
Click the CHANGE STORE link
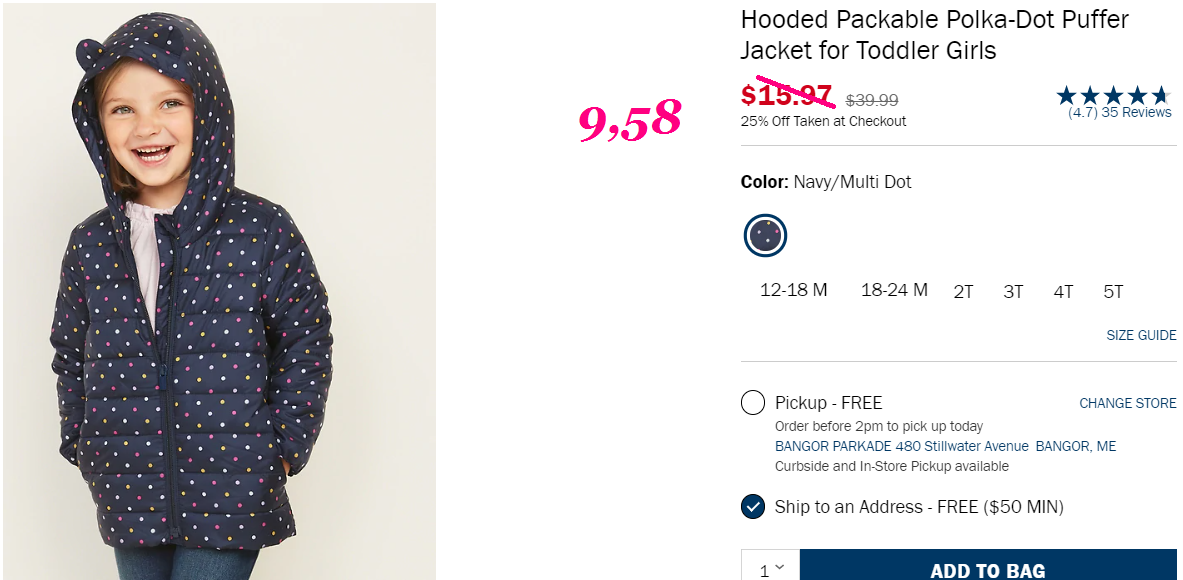click(1127, 404)
